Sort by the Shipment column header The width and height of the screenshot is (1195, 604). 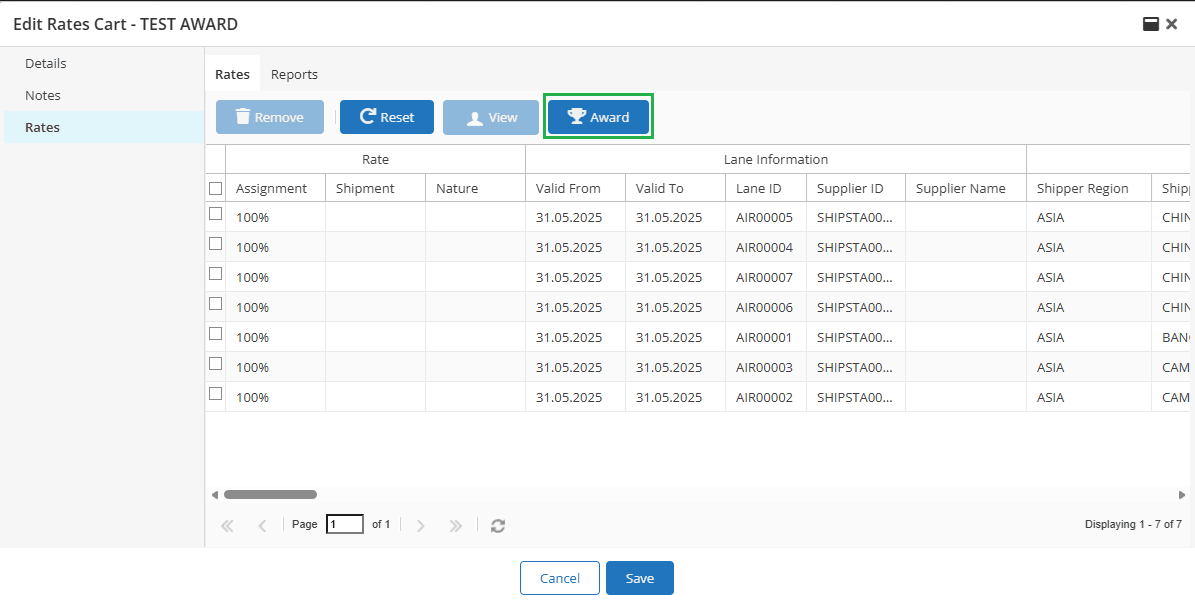pos(375,188)
